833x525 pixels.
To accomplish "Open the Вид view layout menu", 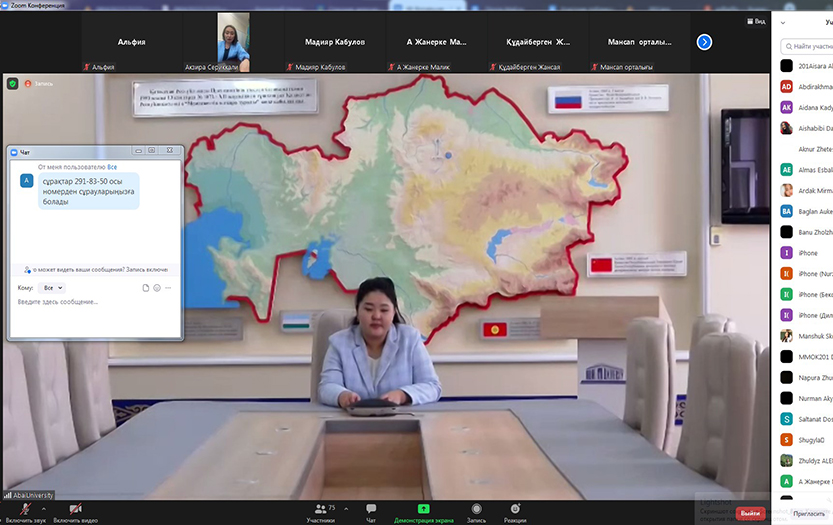I will pyautogui.click(x=756, y=21).
